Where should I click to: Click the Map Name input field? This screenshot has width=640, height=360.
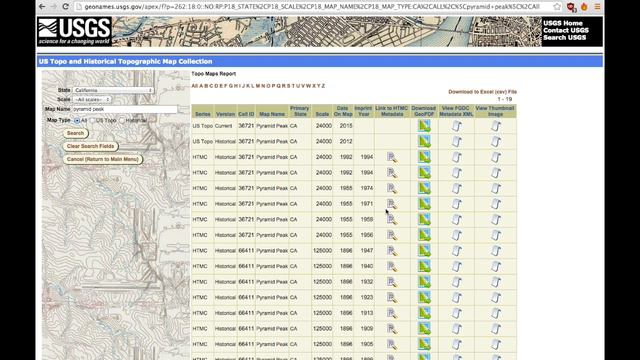[x=124, y=109]
